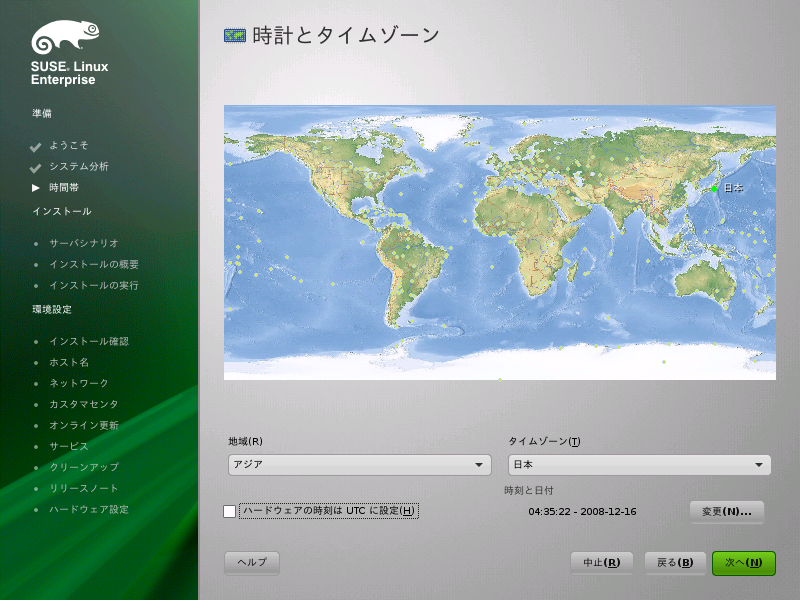Click the ようこそ step in the sidebar
The width and height of the screenshot is (800, 600).
coord(69,145)
